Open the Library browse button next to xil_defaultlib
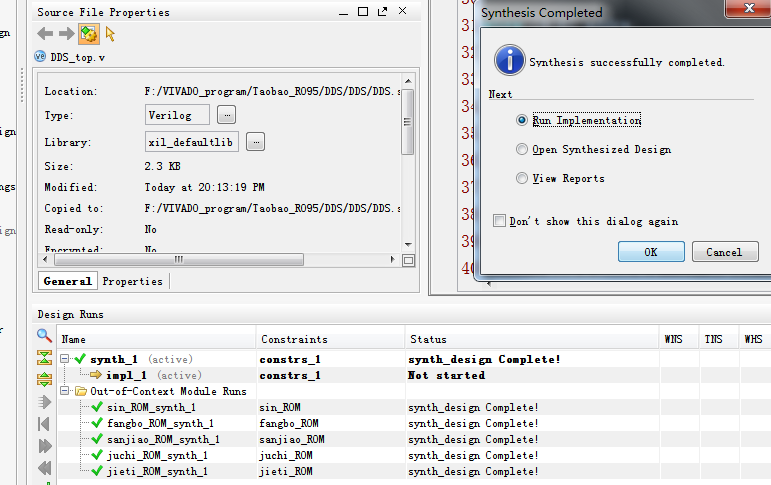This screenshot has width=771, height=485. click(256, 142)
